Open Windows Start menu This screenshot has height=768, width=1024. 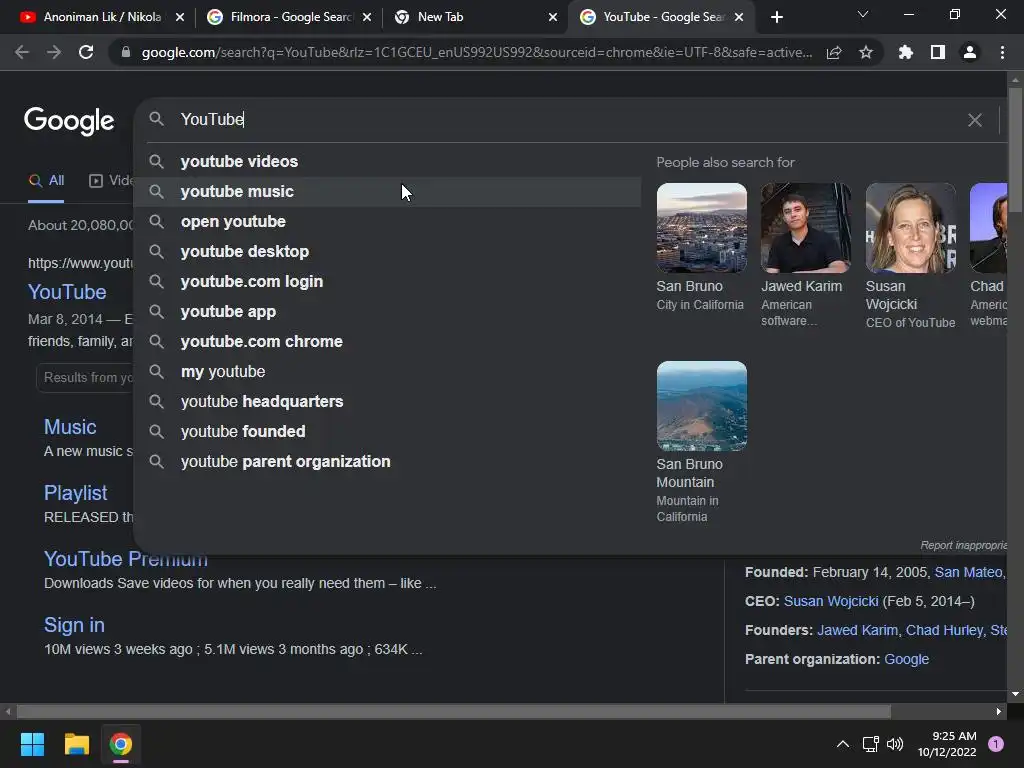click(32, 744)
